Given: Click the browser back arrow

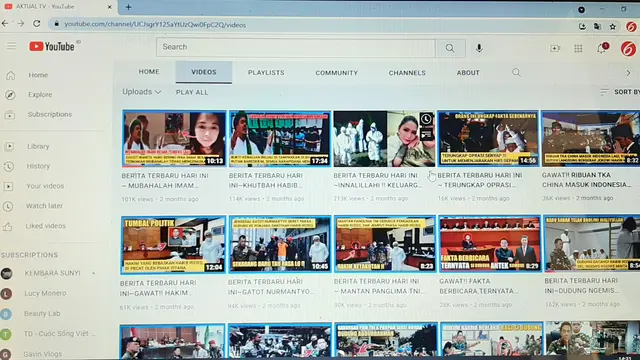Looking at the screenshot, I should (5, 24).
